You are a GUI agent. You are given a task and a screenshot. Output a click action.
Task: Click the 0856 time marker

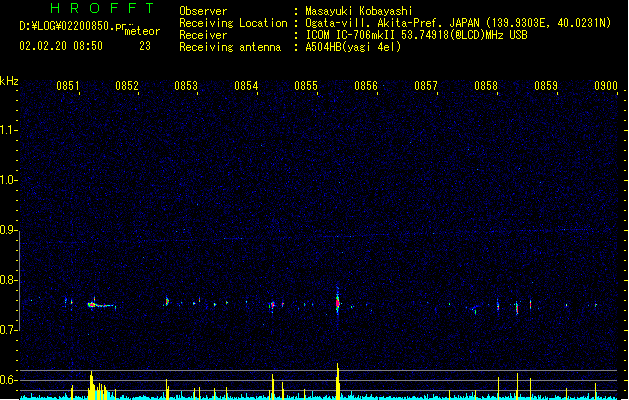pos(366,86)
